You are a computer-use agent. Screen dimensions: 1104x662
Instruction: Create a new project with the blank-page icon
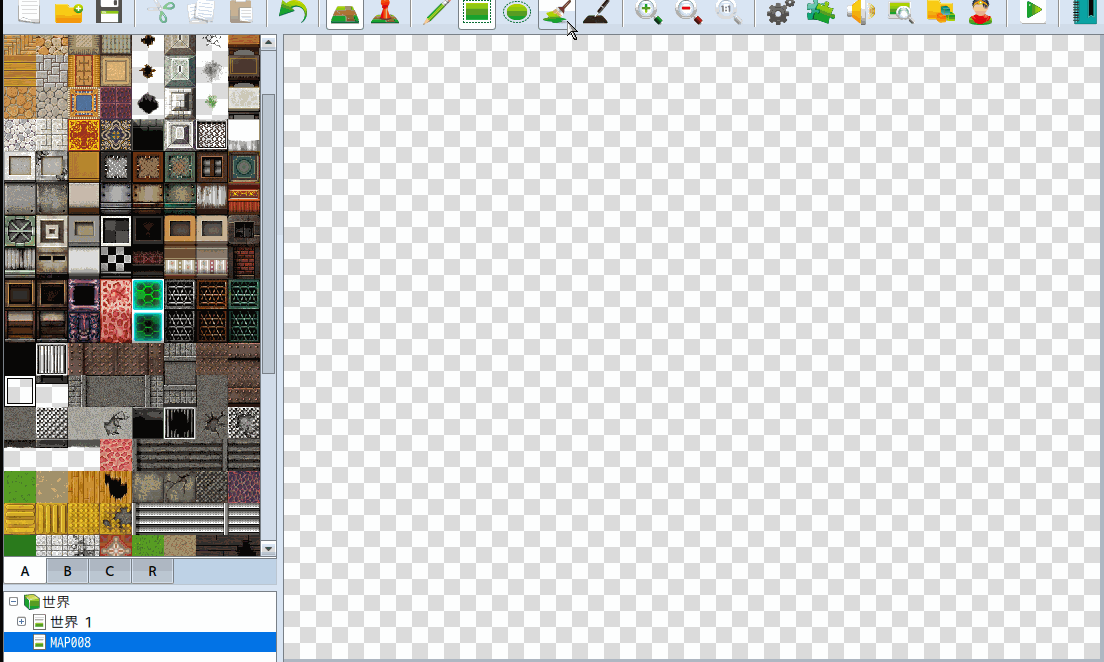tap(29, 11)
